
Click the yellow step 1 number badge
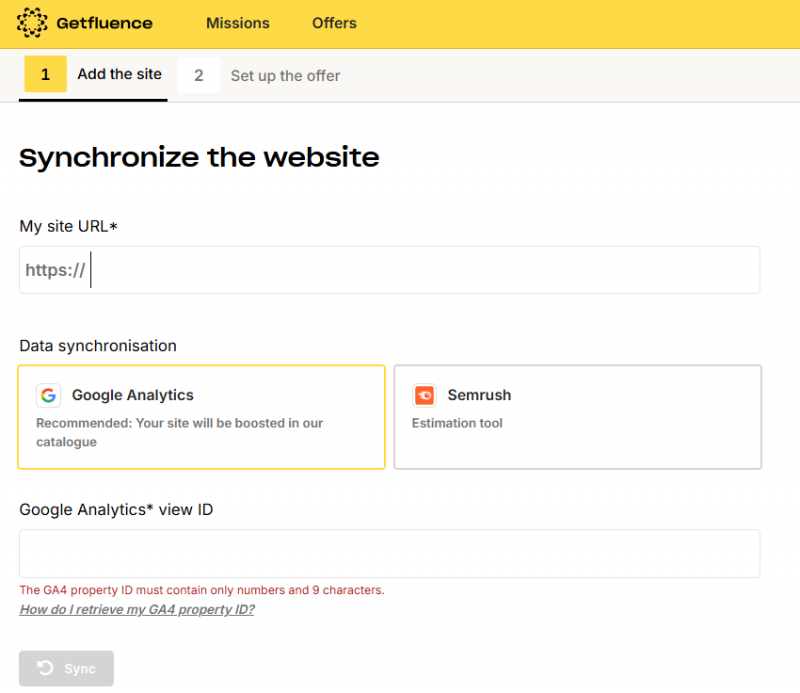45,75
